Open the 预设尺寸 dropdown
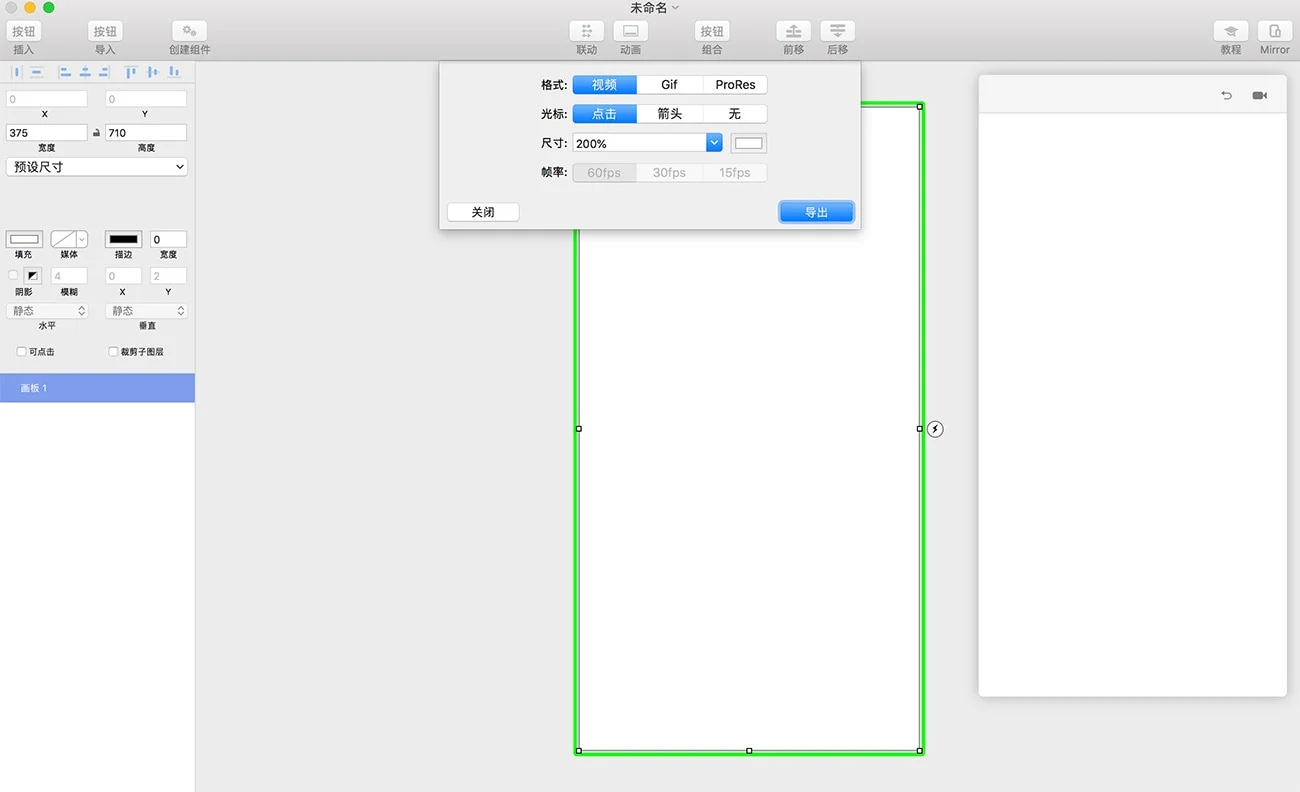 [97, 167]
